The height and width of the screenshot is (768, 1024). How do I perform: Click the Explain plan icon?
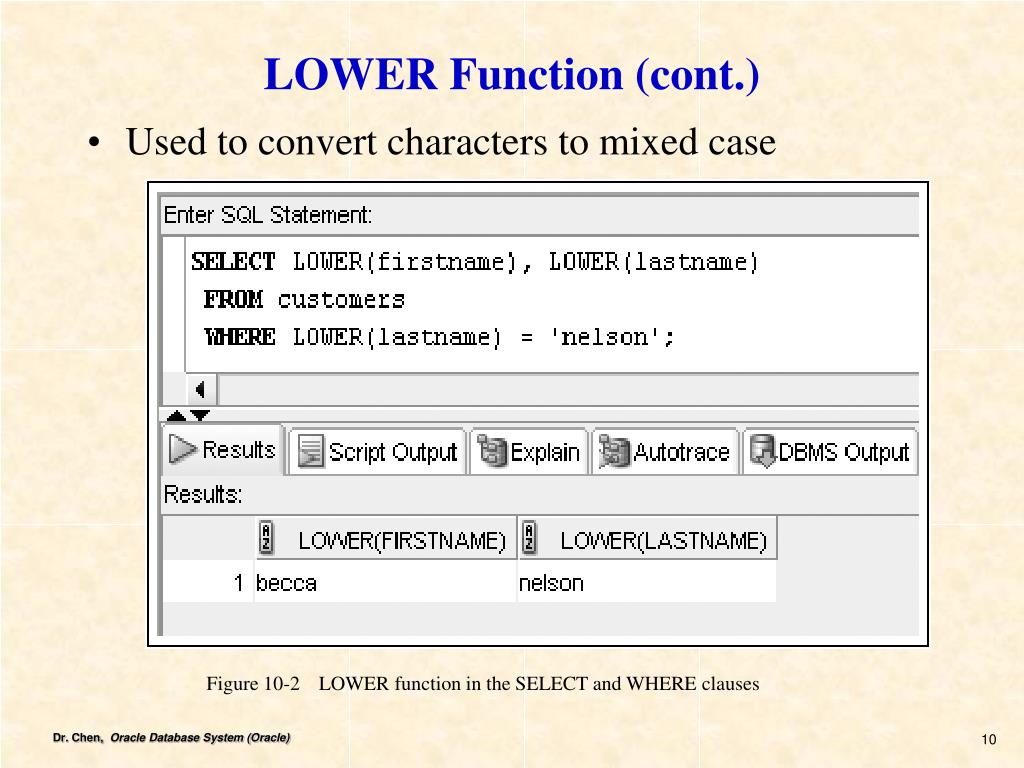(492, 451)
